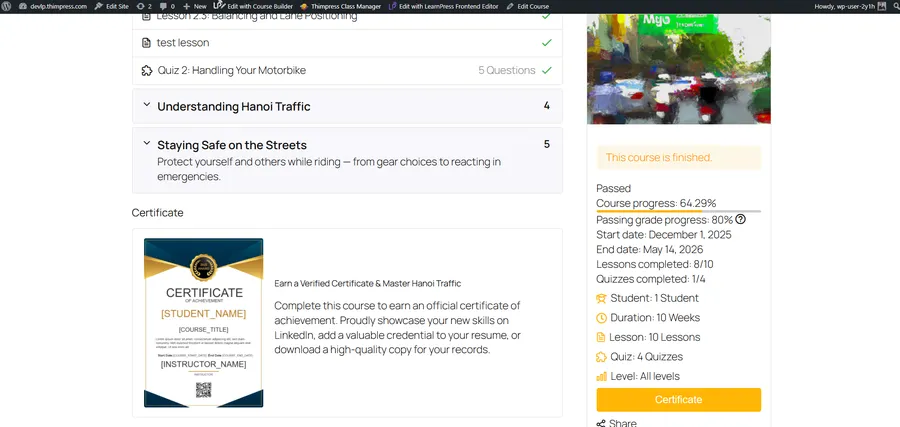900x427 pixels.
Task: Click the certificate description paragraph
Action: 397,327
